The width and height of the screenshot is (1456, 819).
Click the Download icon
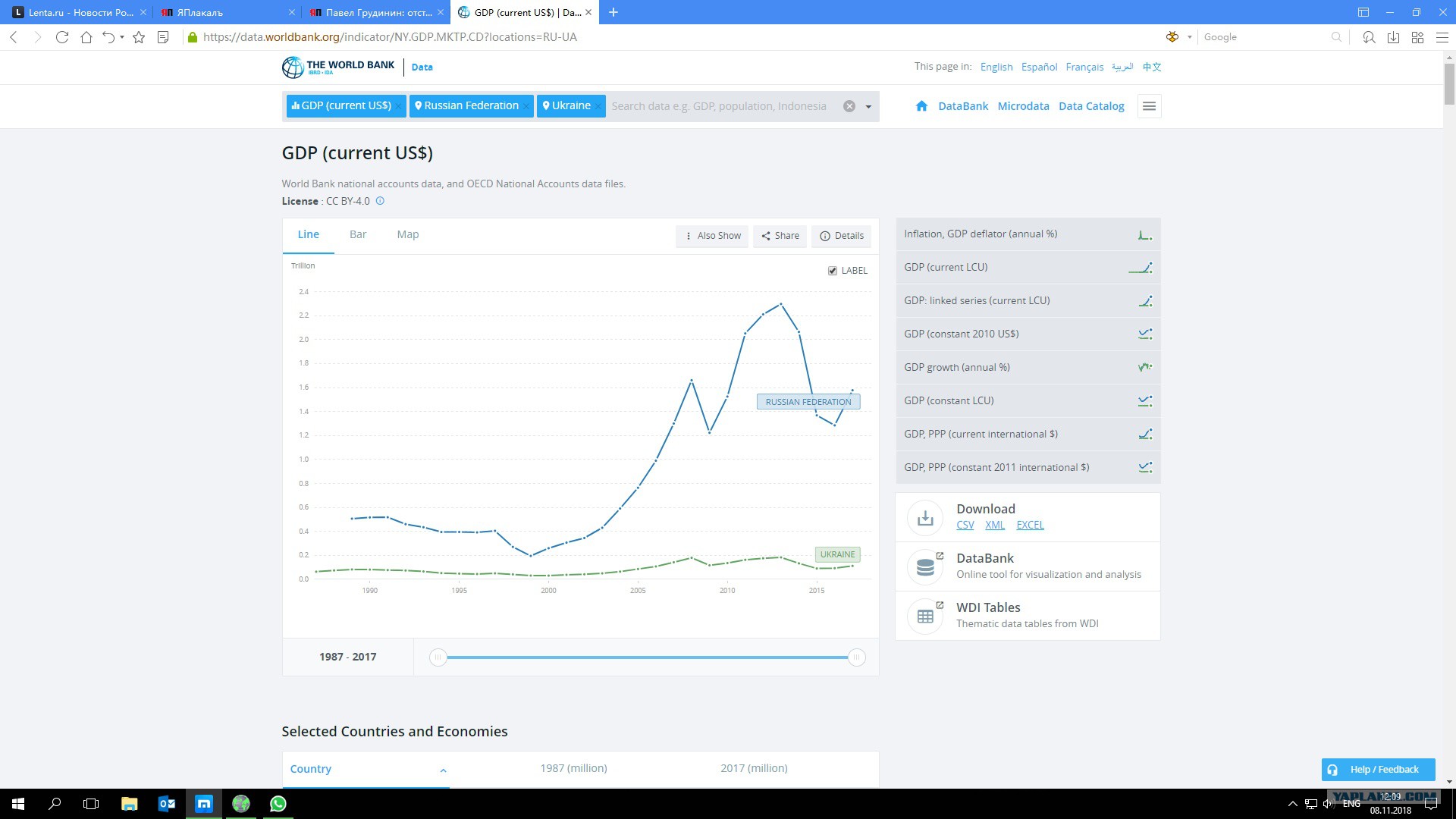click(925, 518)
